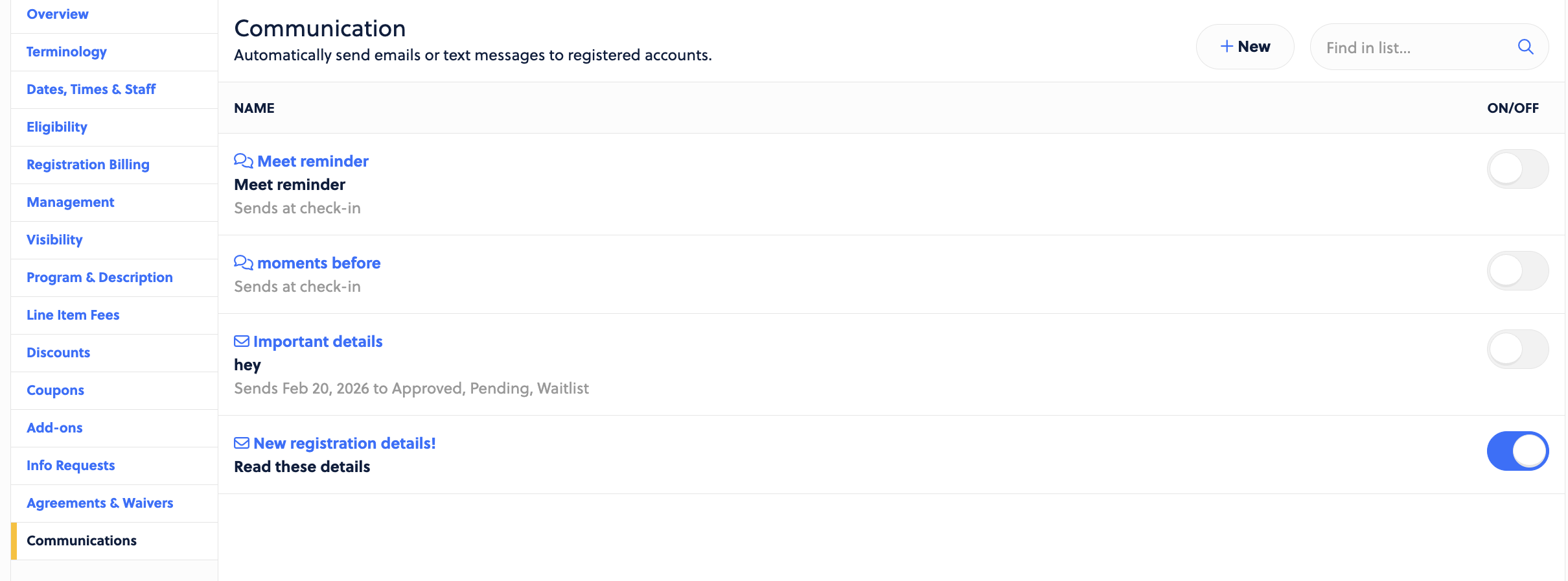Screen dimensions: 1568x581
Task: Select Agreements & Waivers in sidebar
Action: point(100,503)
